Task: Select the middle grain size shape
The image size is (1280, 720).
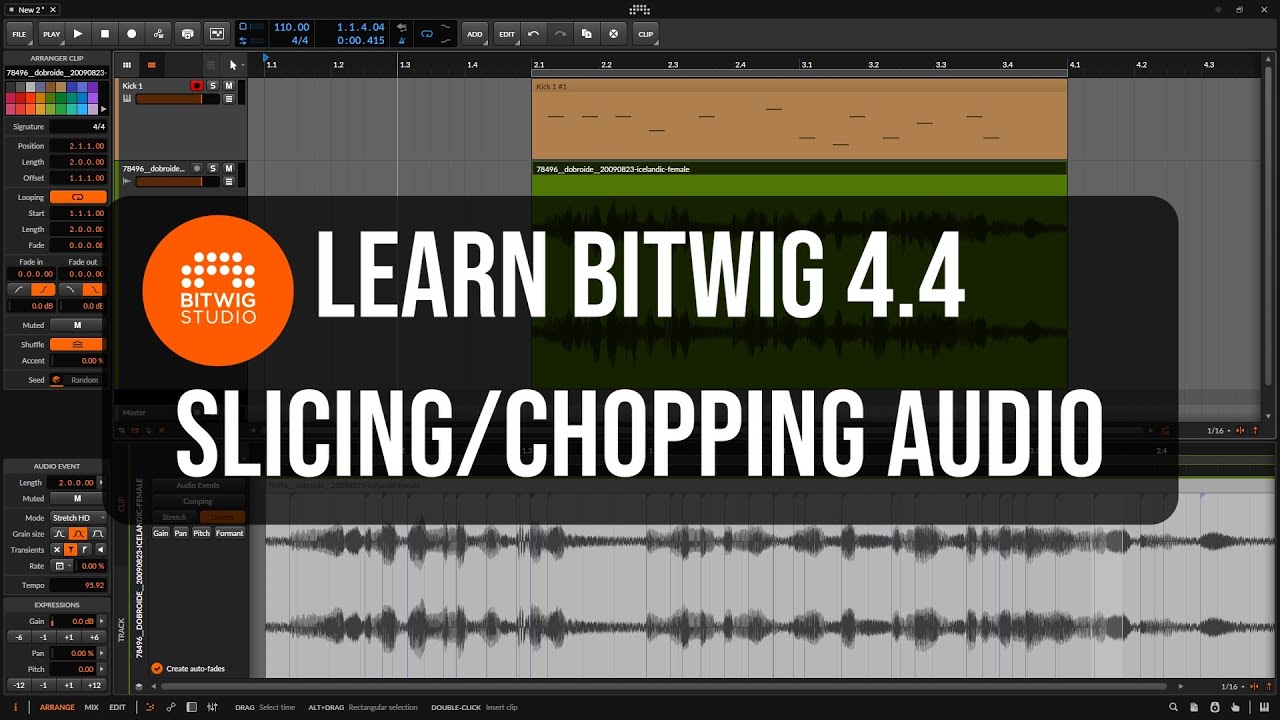Action: [77, 534]
